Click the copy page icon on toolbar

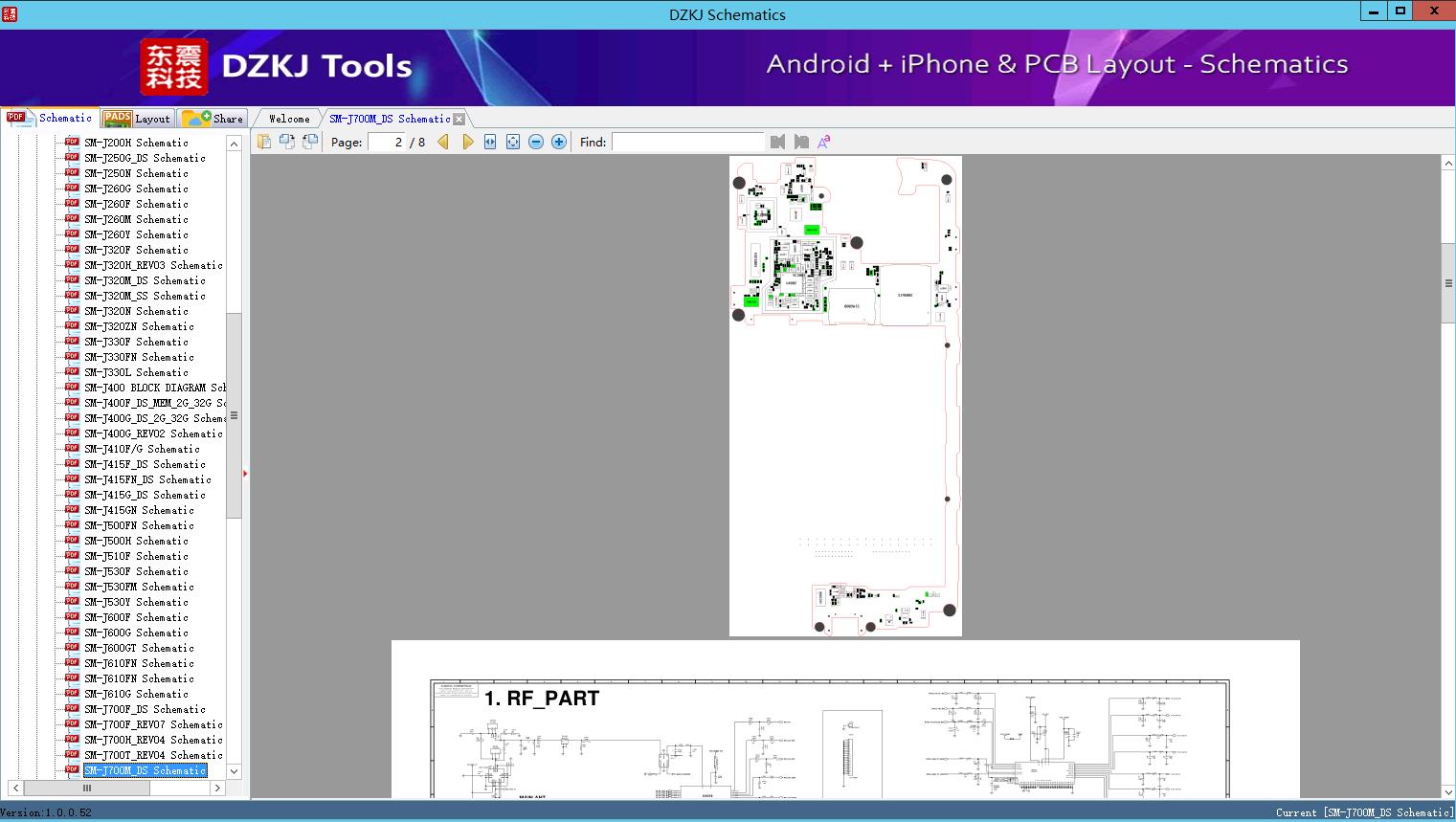264,141
